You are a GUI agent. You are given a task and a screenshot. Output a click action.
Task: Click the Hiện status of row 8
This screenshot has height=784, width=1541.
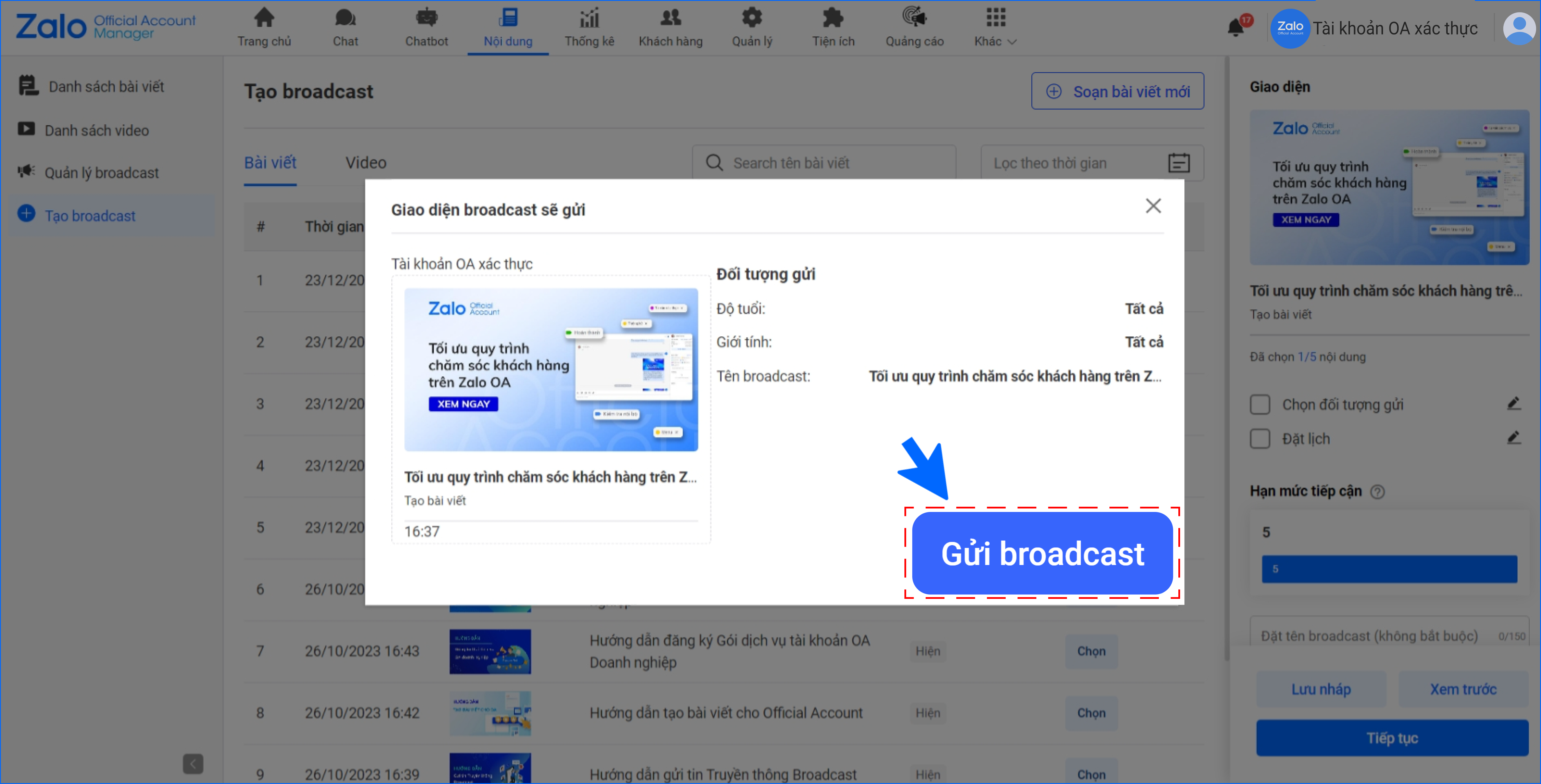click(x=927, y=713)
